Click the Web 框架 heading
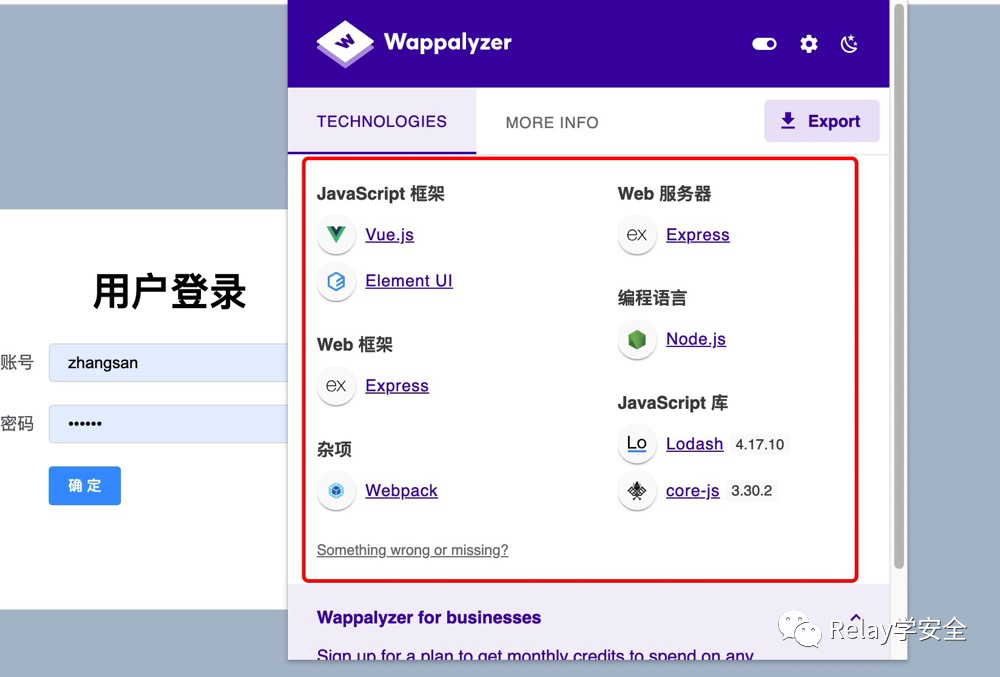The image size is (1000, 677). coord(355,345)
